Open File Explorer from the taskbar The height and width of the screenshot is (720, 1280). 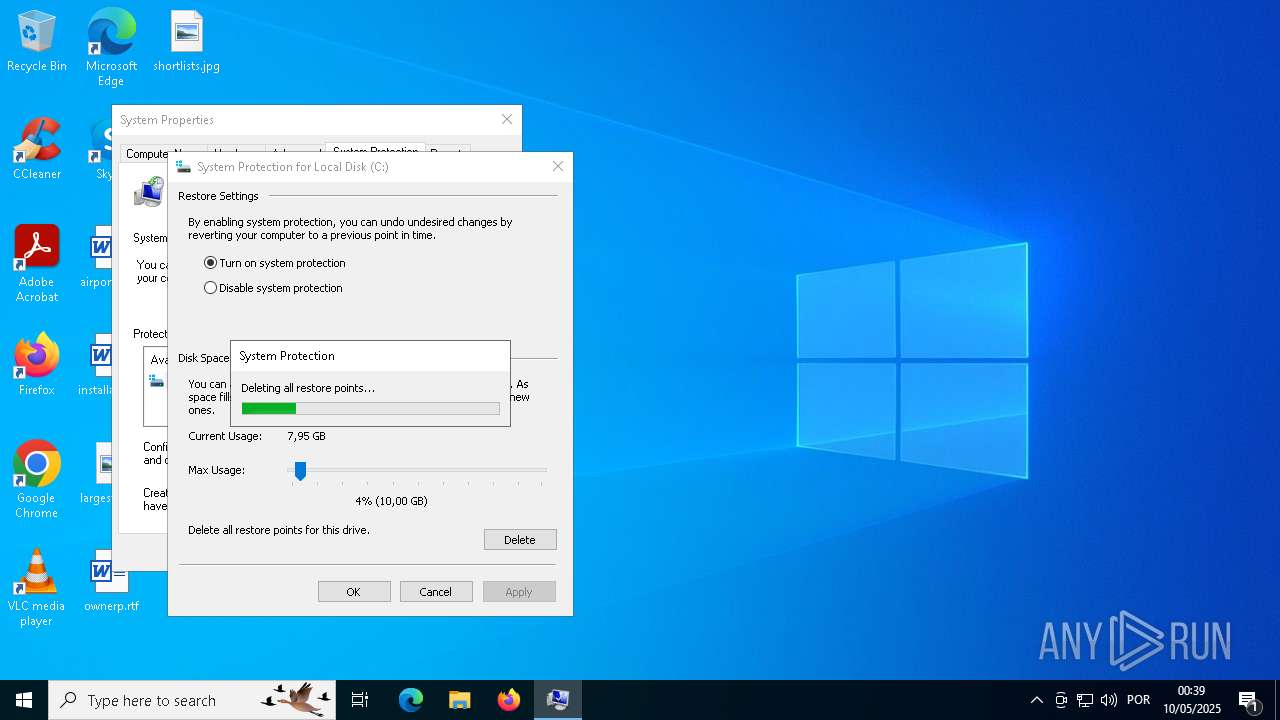point(459,700)
